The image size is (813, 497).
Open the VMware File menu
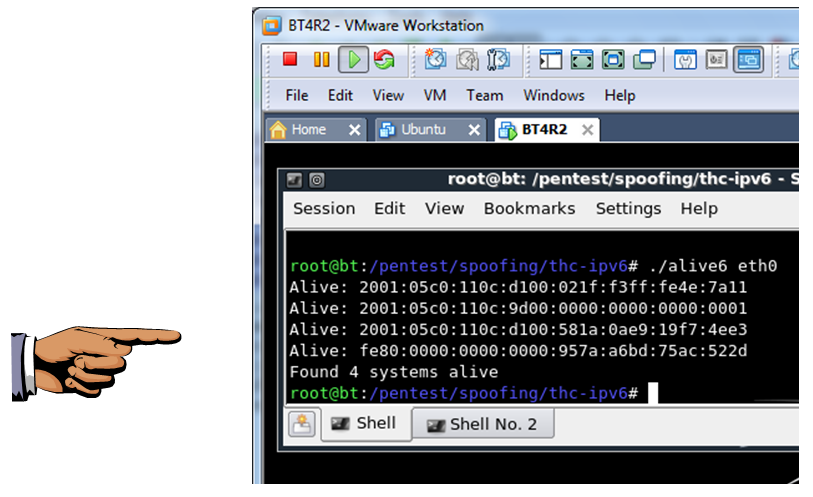click(297, 95)
